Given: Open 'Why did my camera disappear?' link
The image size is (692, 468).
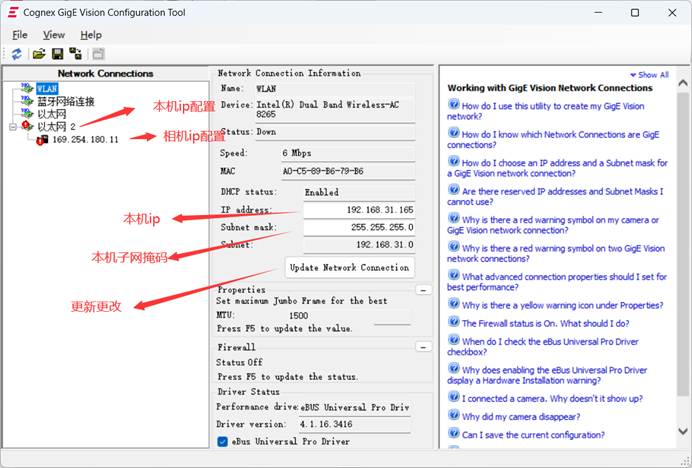Looking at the screenshot, I should coord(521,417).
